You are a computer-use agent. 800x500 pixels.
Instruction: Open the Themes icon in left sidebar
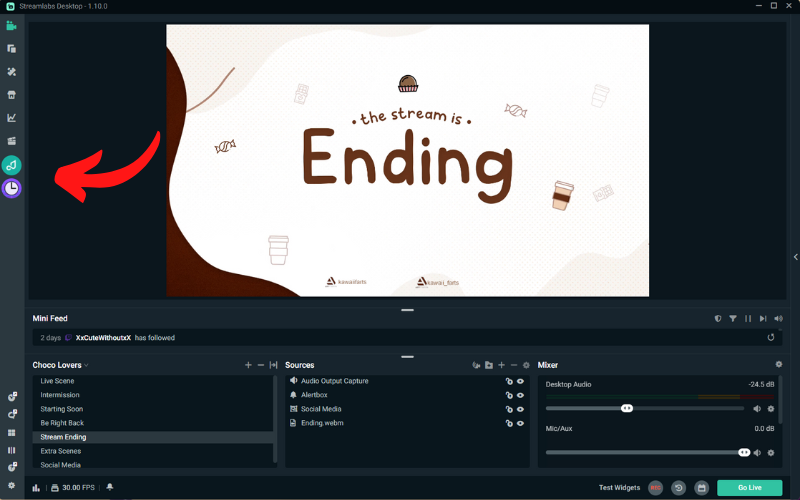pos(12,72)
